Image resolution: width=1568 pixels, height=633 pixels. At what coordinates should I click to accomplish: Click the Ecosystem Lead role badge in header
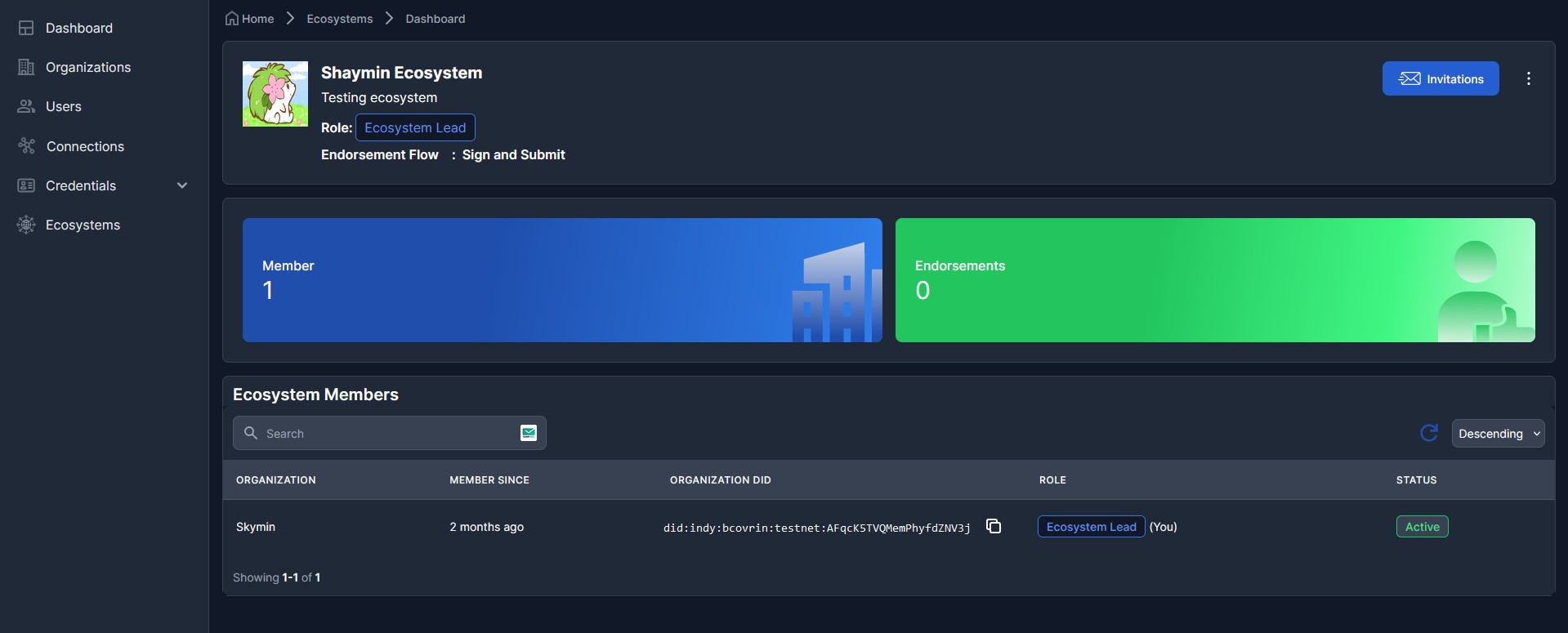[x=415, y=127]
